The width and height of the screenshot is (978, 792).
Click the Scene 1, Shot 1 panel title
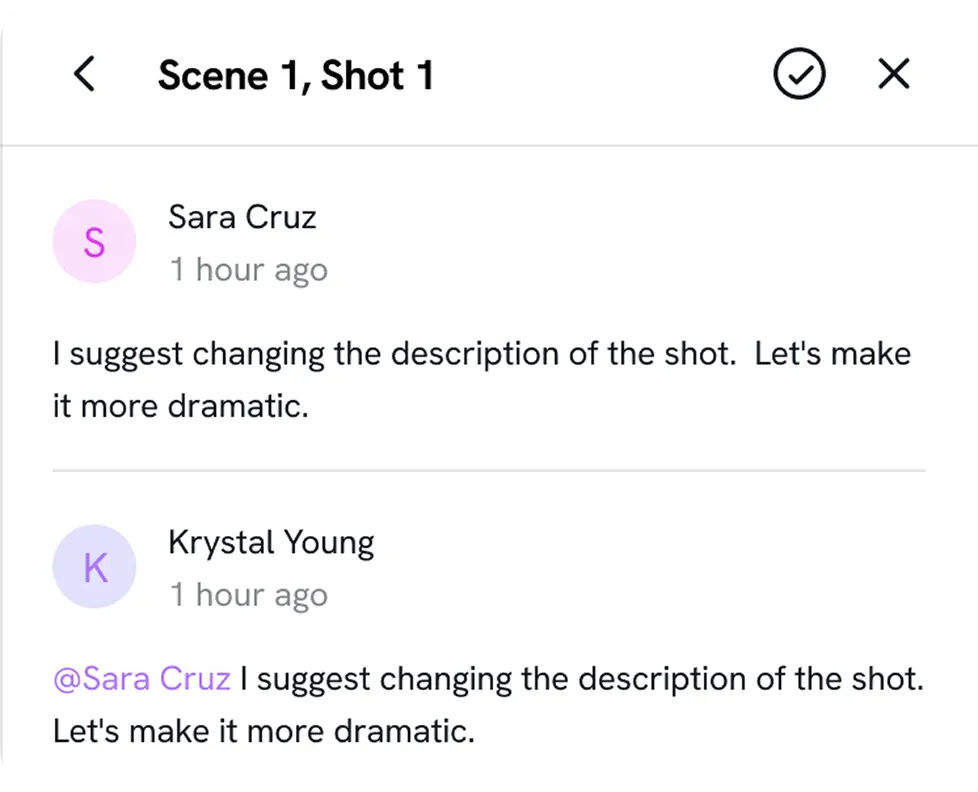[x=296, y=75]
